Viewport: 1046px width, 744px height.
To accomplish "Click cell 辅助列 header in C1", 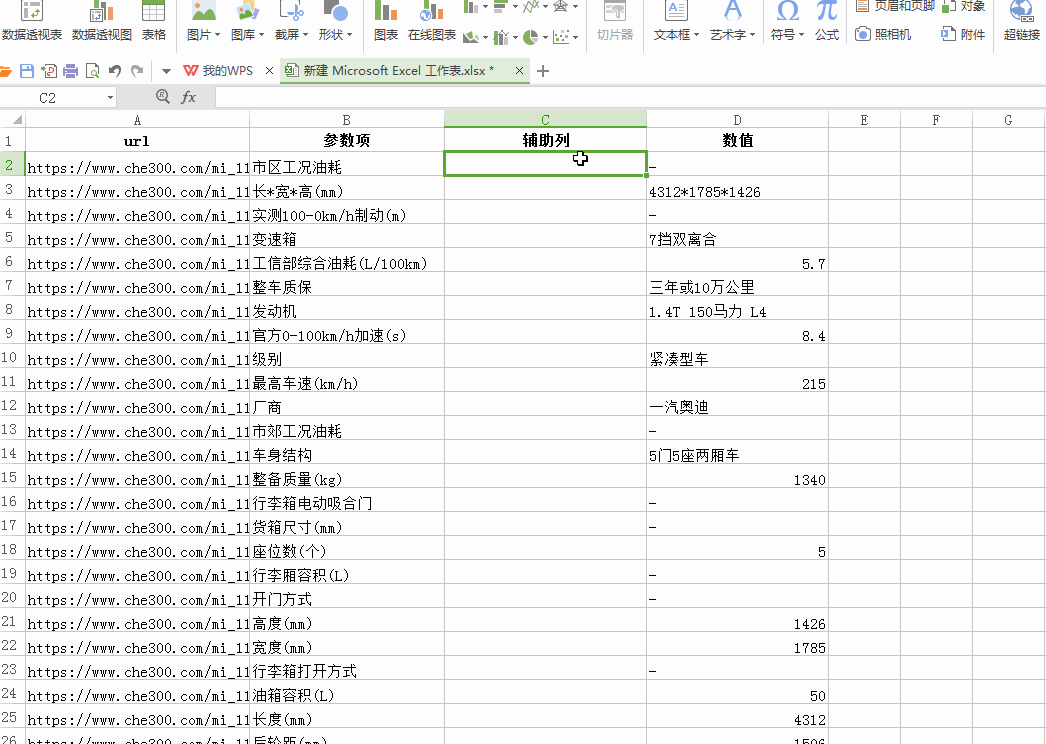I will click(545, 140).
